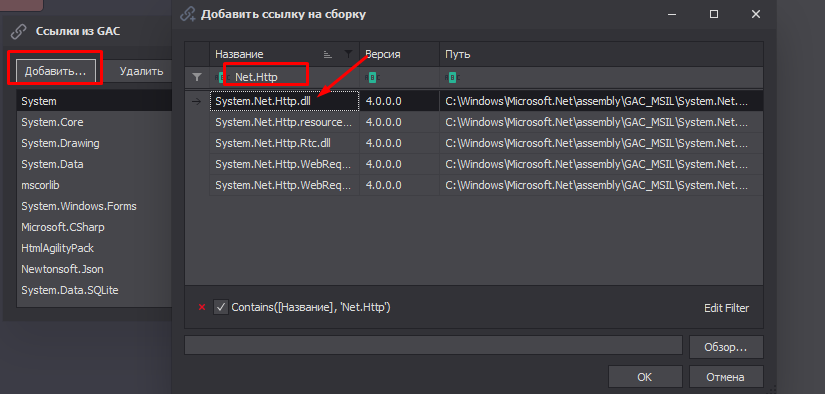825x394 pixels.
Task: Click path cell of System.Net.Http.dll row
Action: coord(601,101)
